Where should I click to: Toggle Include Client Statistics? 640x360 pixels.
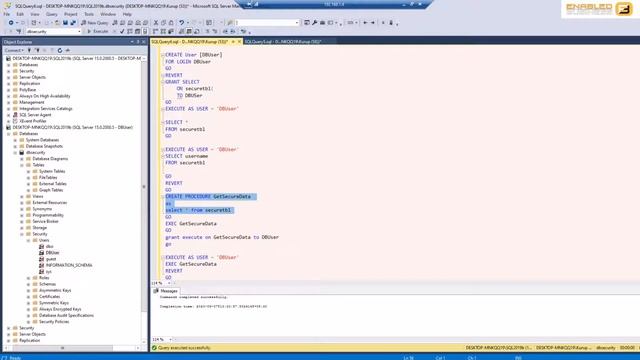click(171, 31)
